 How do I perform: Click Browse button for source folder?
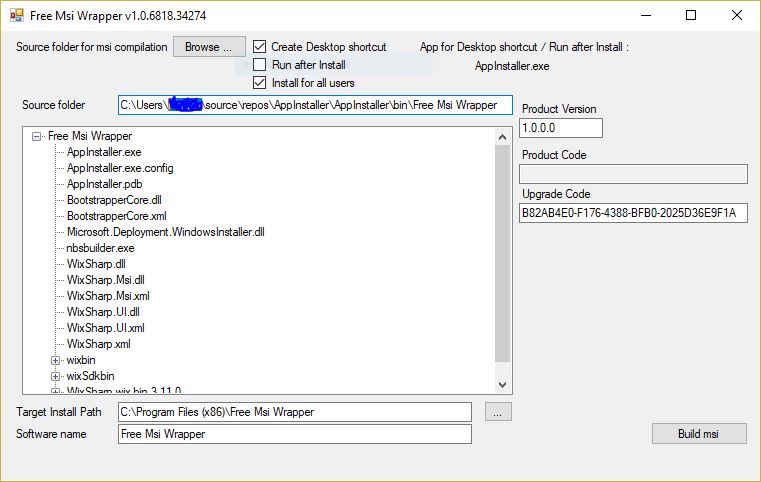(209, 47)
